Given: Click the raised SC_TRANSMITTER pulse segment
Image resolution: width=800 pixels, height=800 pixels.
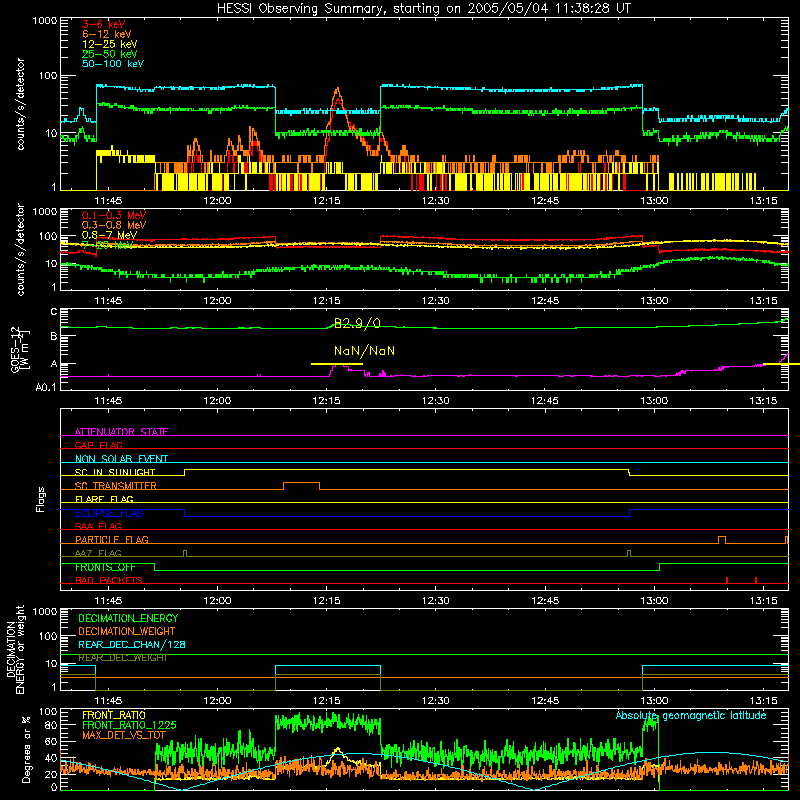Looking at the screenshot, I should point(302,483).
